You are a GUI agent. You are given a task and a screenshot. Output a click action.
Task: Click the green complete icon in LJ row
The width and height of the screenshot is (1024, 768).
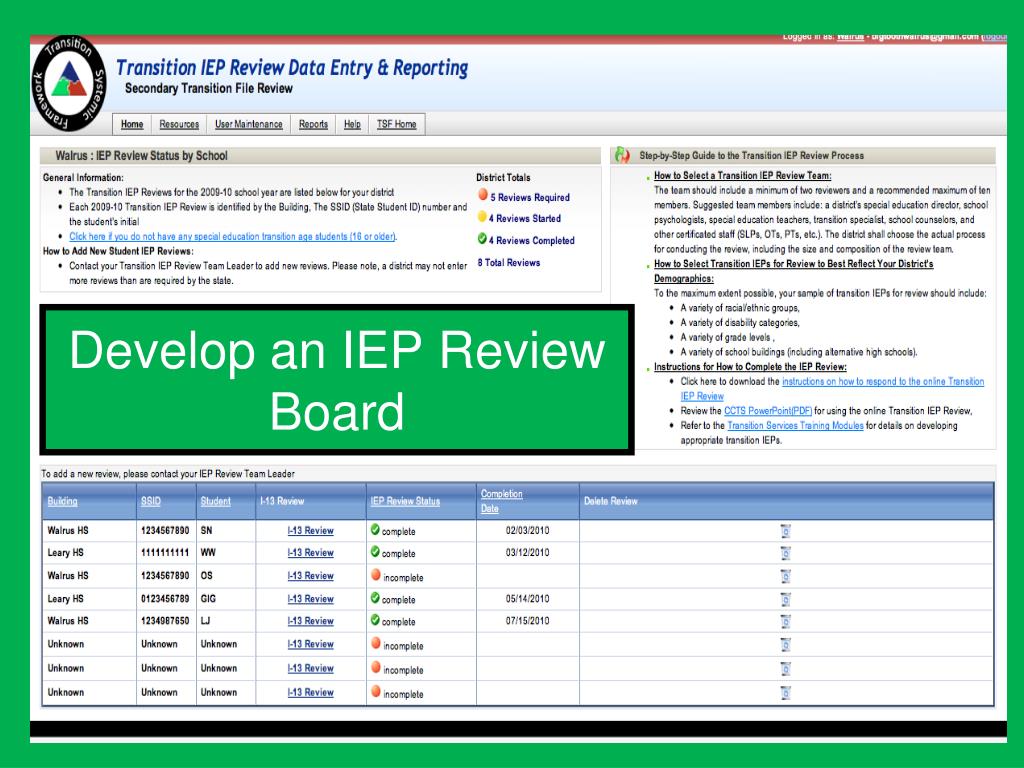click(375, 620)
